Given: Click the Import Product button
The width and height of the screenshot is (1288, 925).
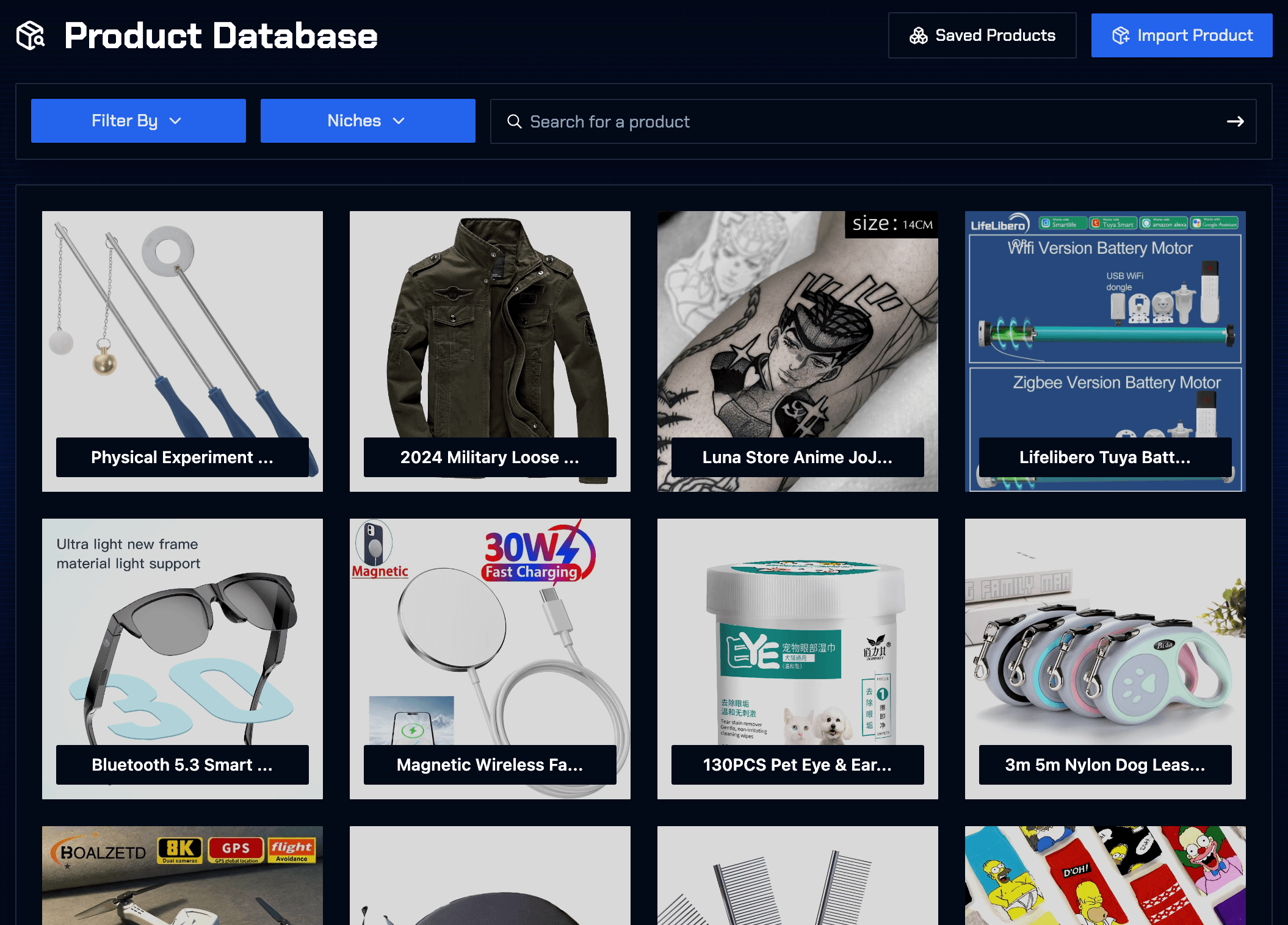Looking at the screenshot, I should tap(1182, 35).
